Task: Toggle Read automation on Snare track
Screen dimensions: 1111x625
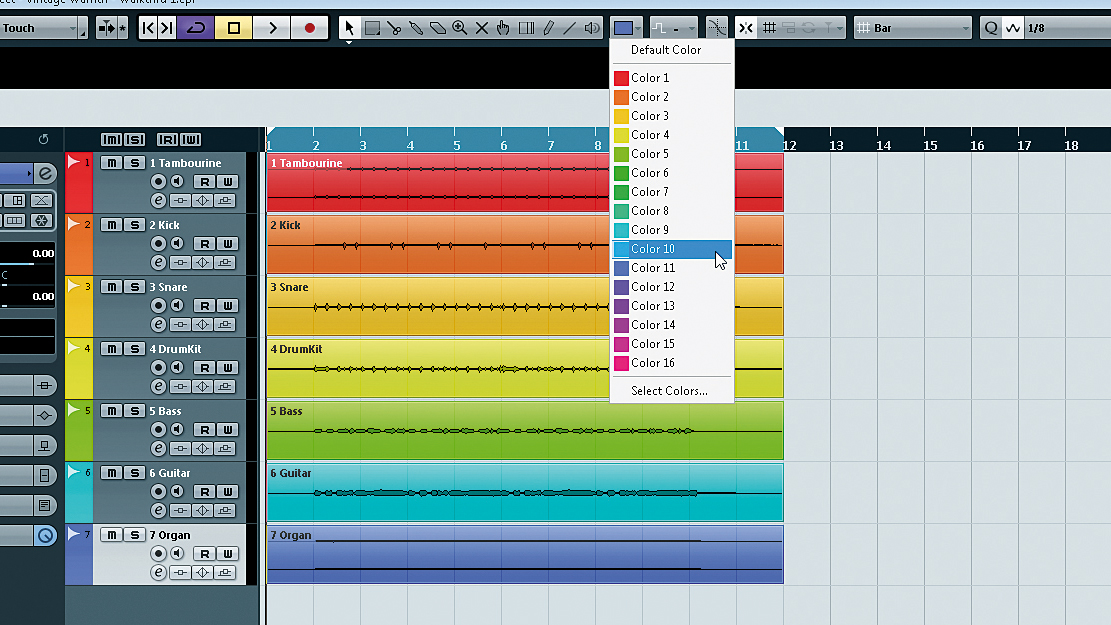Action: coord(204,306)
